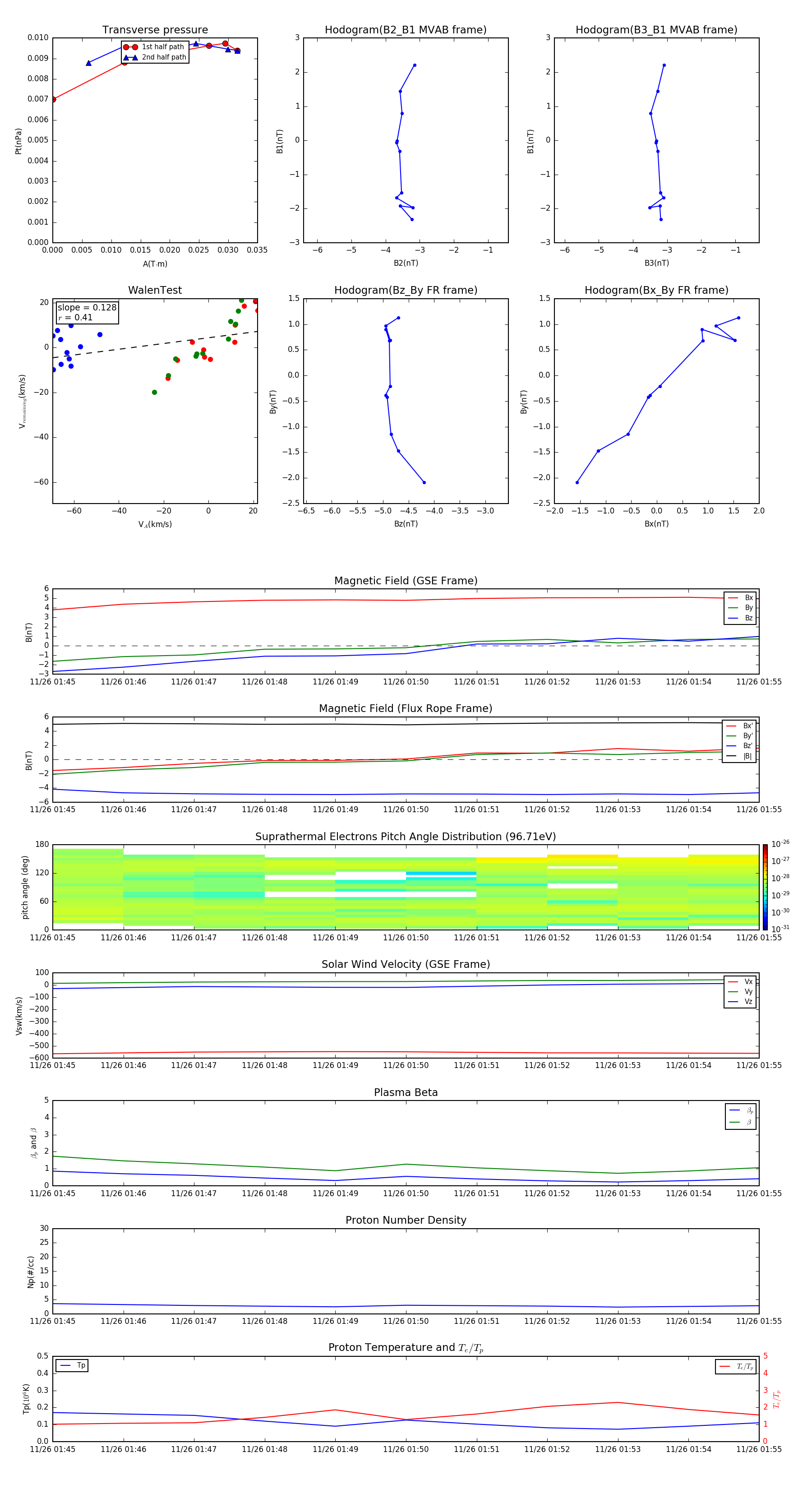This screenshot has height=1489, width=812.
Task: Click "Bx'" in the Flux Rope legend
Action: (748, 726)
